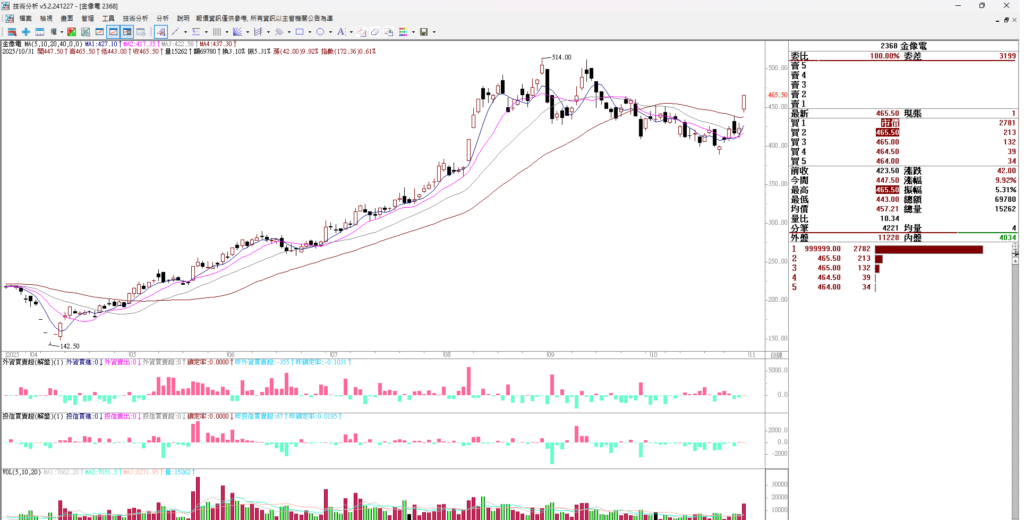Image resolution: width=1024 pixels, height=520 pixels.
Task: Select the trend line drawing tool
Action: [175, 31]
